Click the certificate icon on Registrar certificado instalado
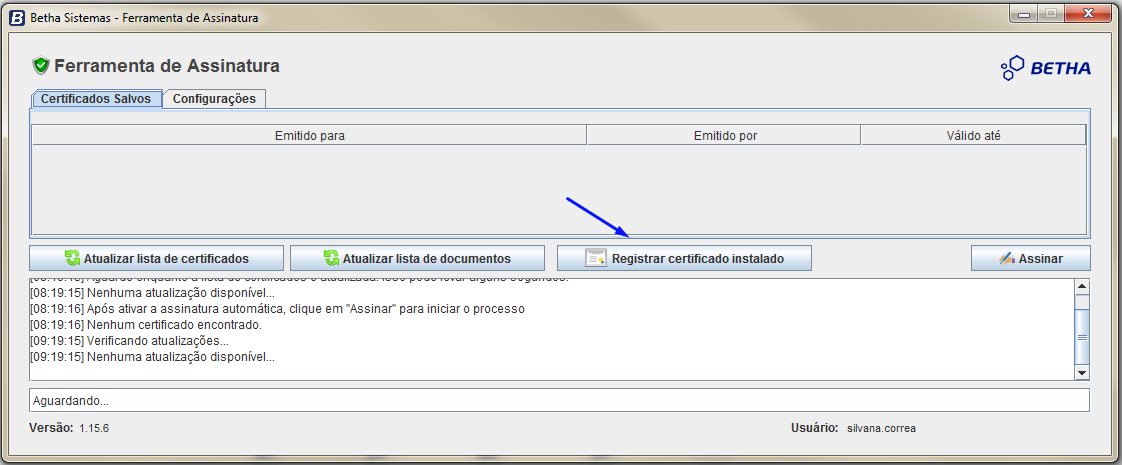 click(x=596, y=258)
